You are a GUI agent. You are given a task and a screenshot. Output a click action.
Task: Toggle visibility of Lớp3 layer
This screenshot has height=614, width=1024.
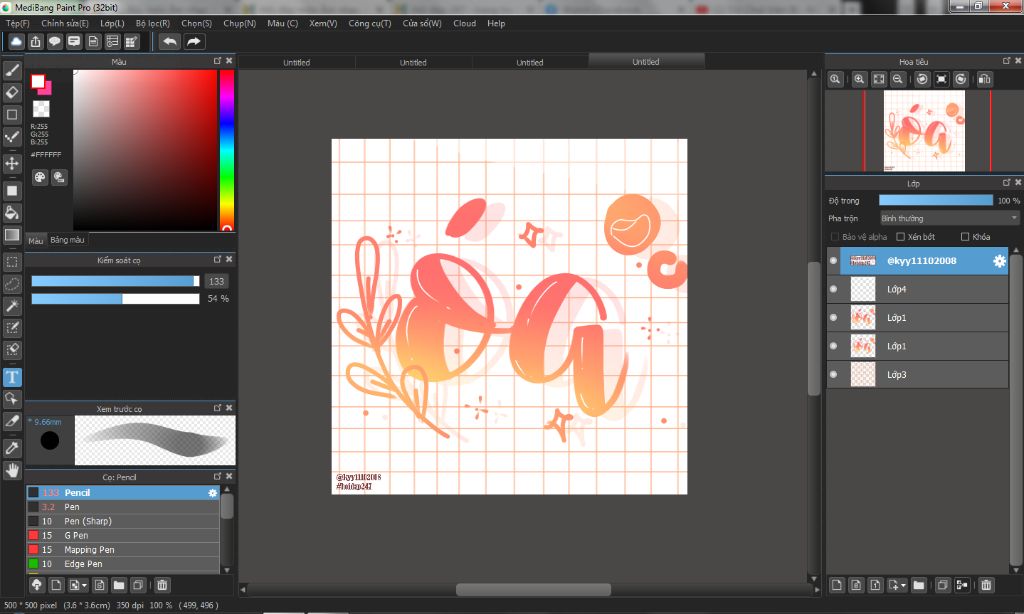click(833, 374)
